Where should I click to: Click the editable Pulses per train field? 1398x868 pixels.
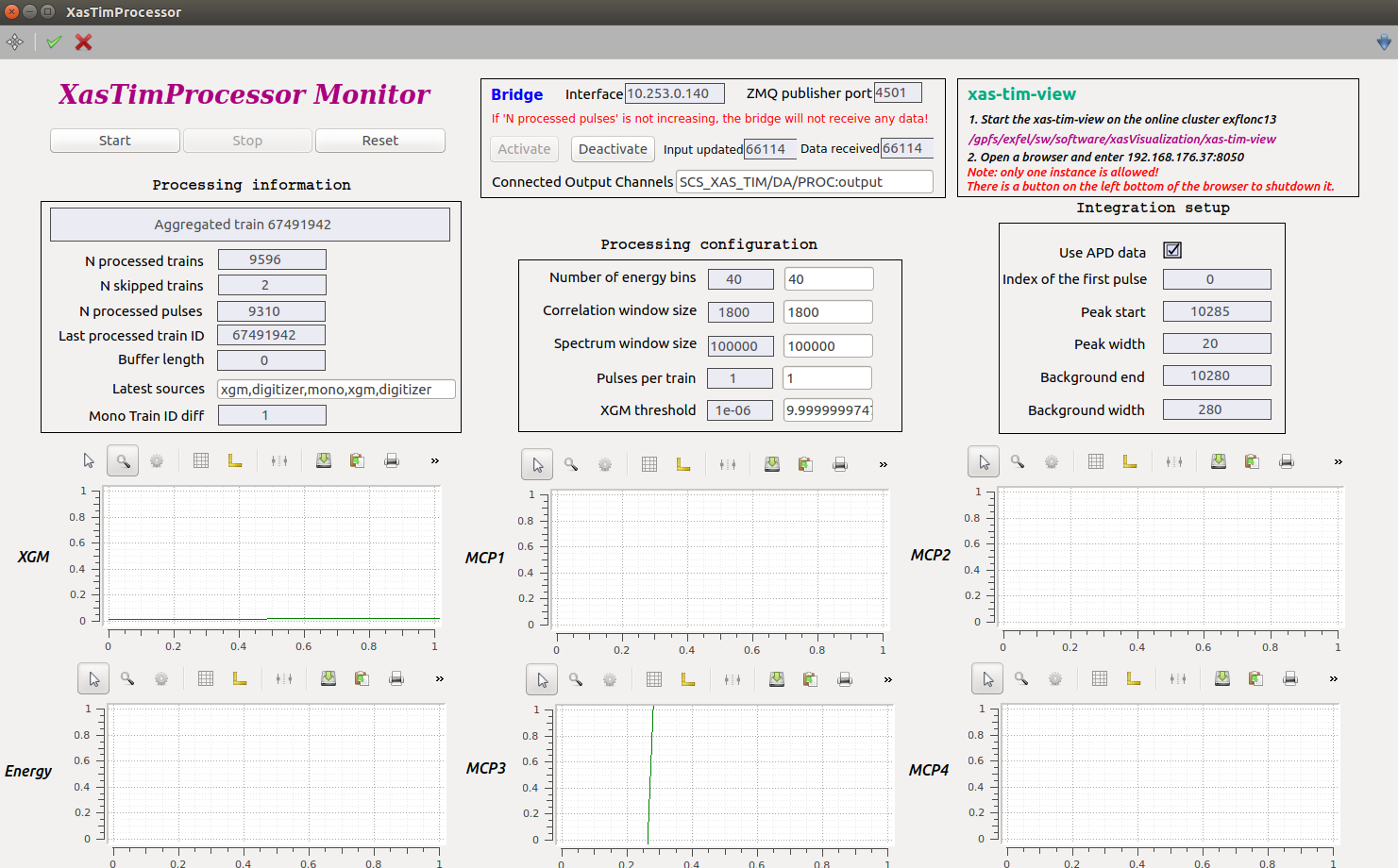click(829, 378)
